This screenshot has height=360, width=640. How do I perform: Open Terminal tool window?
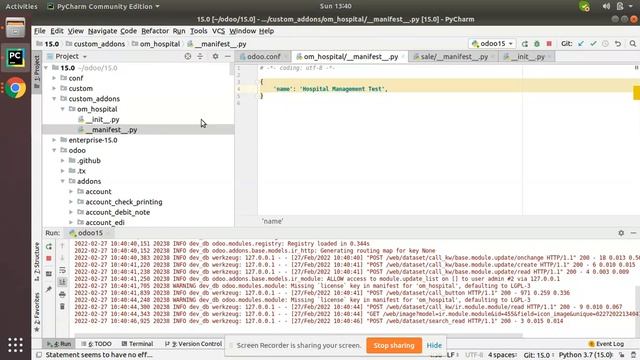[137, 344]
